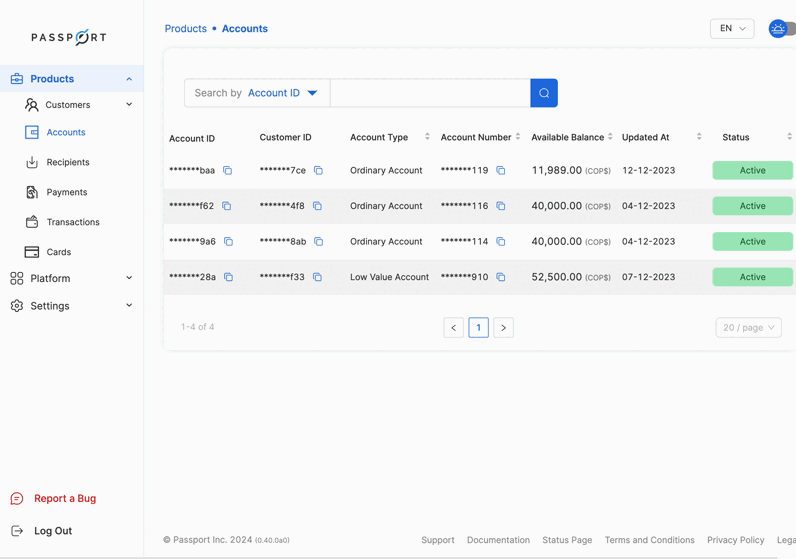Click the 12-12-2023 updated date
This screenshot has width=796, height=559.
(648, 171)
